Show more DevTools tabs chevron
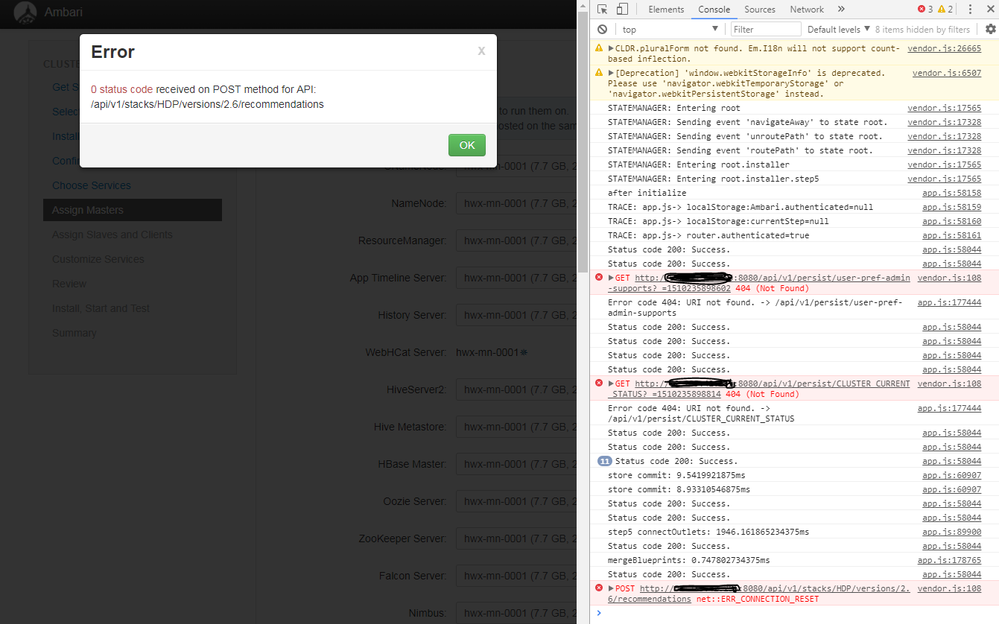Screen dimensions: 999x624 [x=841, y=10]
